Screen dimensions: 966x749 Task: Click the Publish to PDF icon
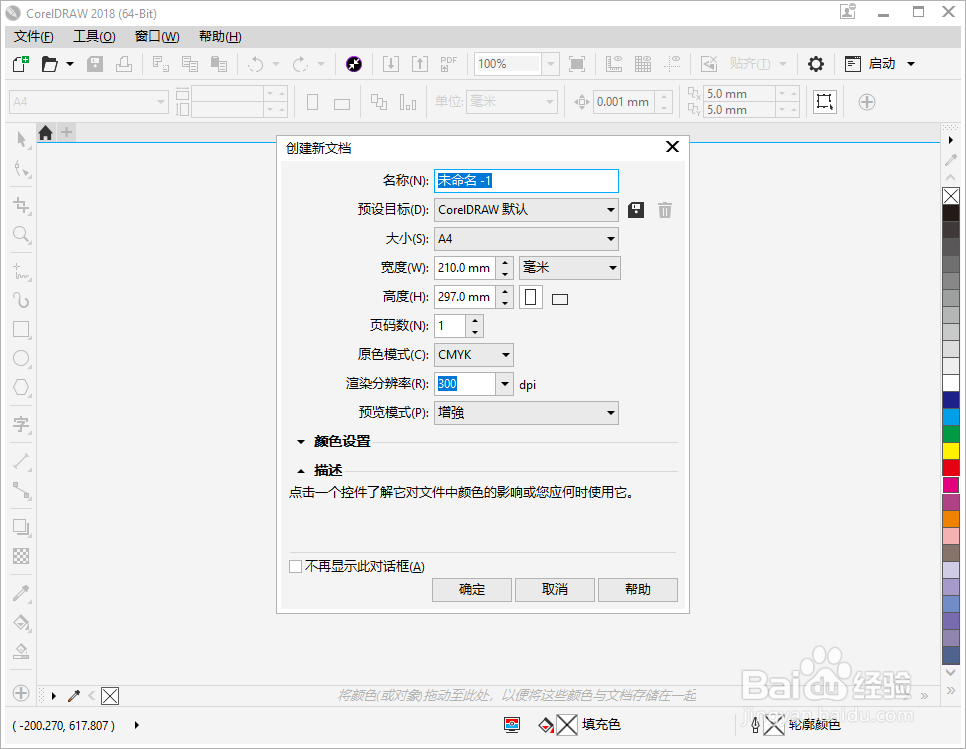(x=448, y=63)
